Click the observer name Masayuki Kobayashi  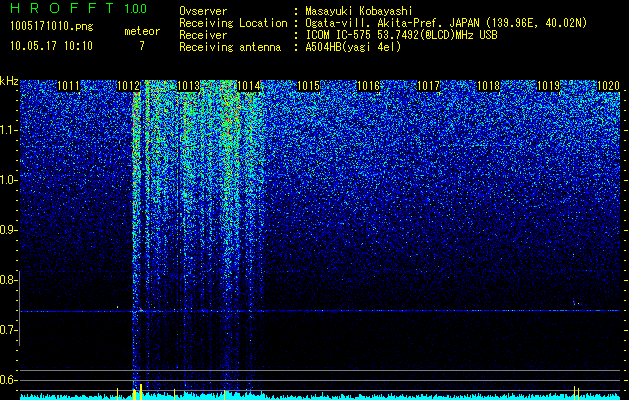359,11
